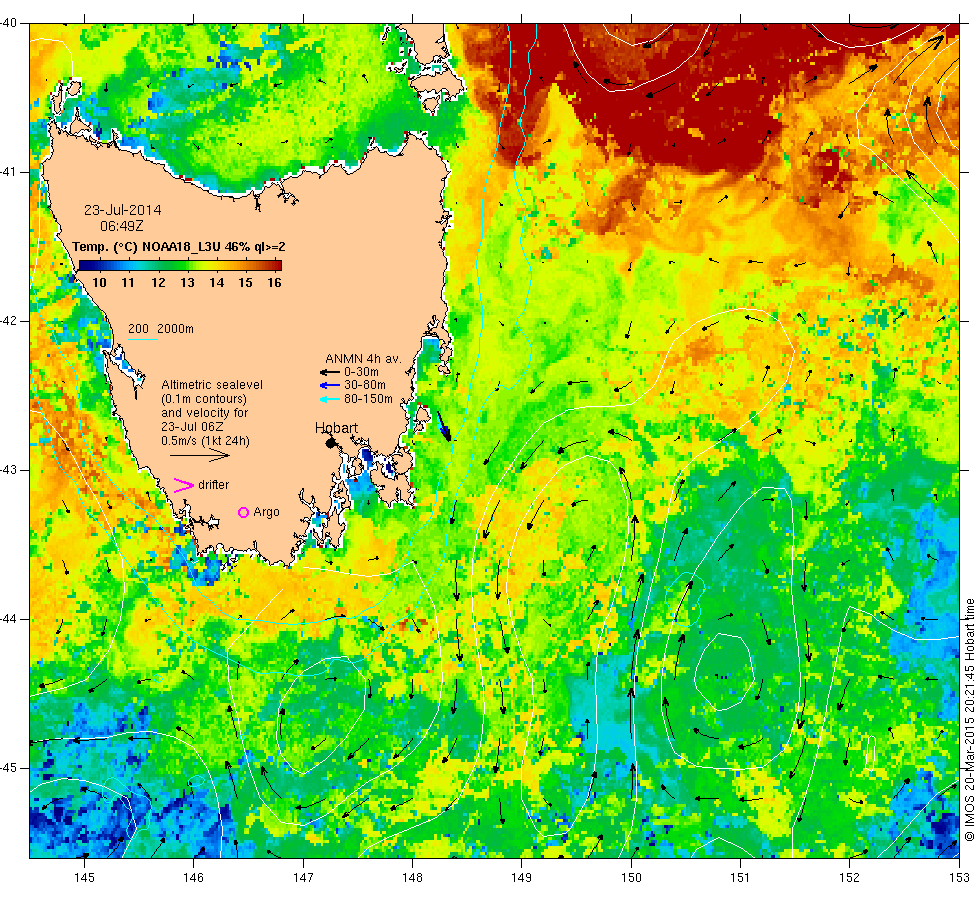Click the magenta Argo circle symbol
980x900 pixels.
[244, 512]
